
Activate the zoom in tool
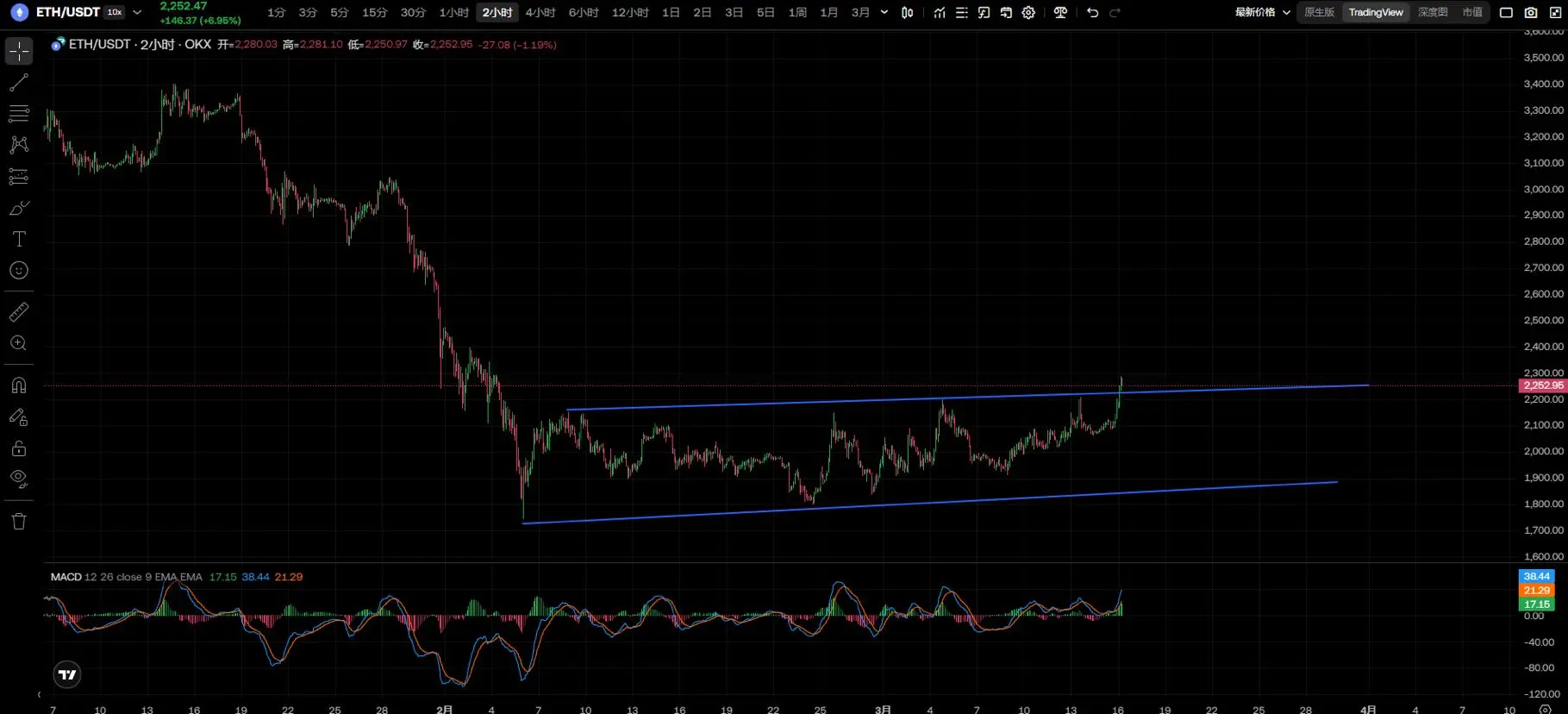click(19, 343)
